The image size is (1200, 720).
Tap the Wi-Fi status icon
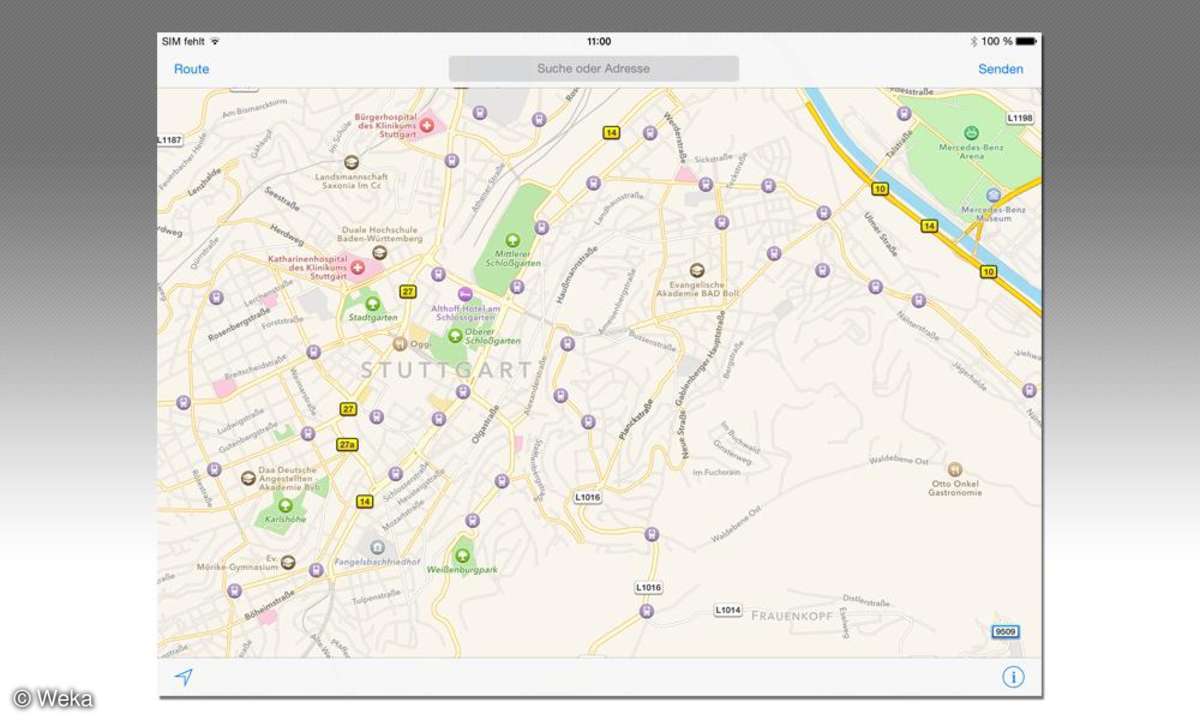tap(215, 41)
